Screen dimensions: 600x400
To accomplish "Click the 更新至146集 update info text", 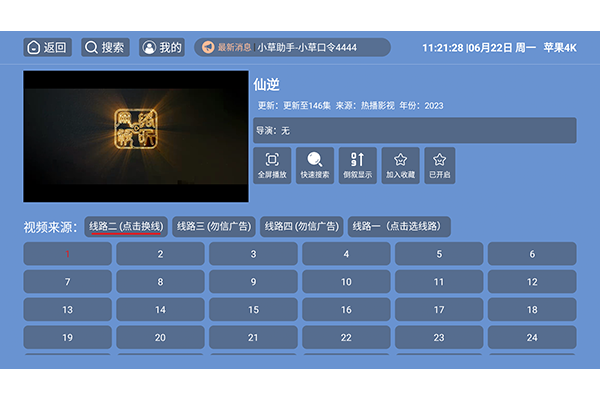I will (x=307, y=106).
